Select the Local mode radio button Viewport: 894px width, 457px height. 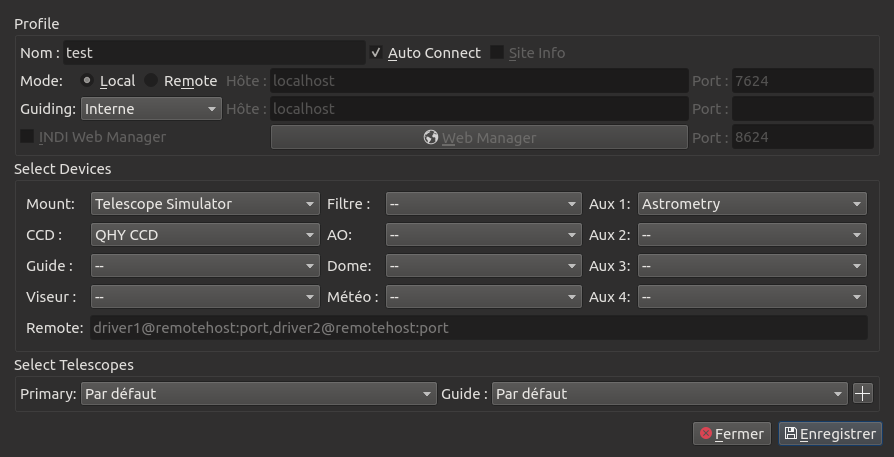[88, 81]
